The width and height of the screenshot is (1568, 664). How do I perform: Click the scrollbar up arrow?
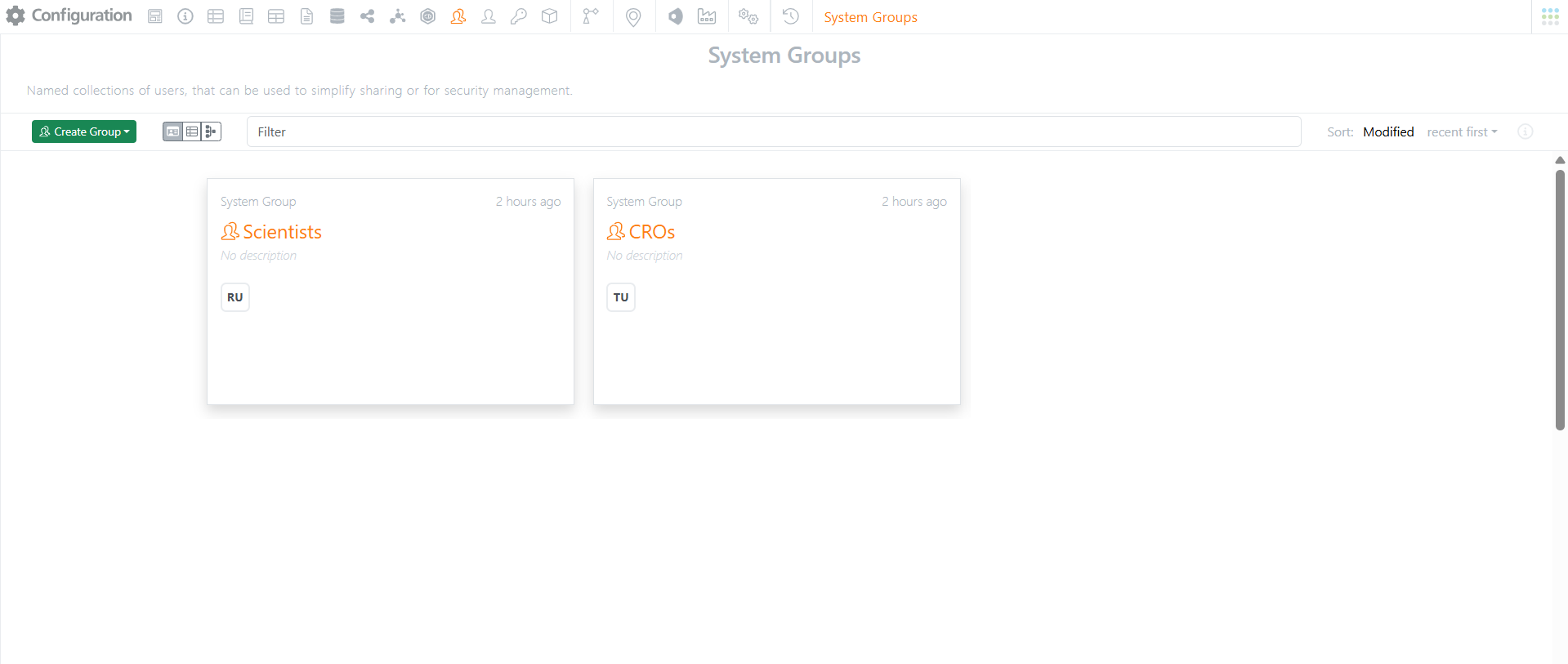1560,160
